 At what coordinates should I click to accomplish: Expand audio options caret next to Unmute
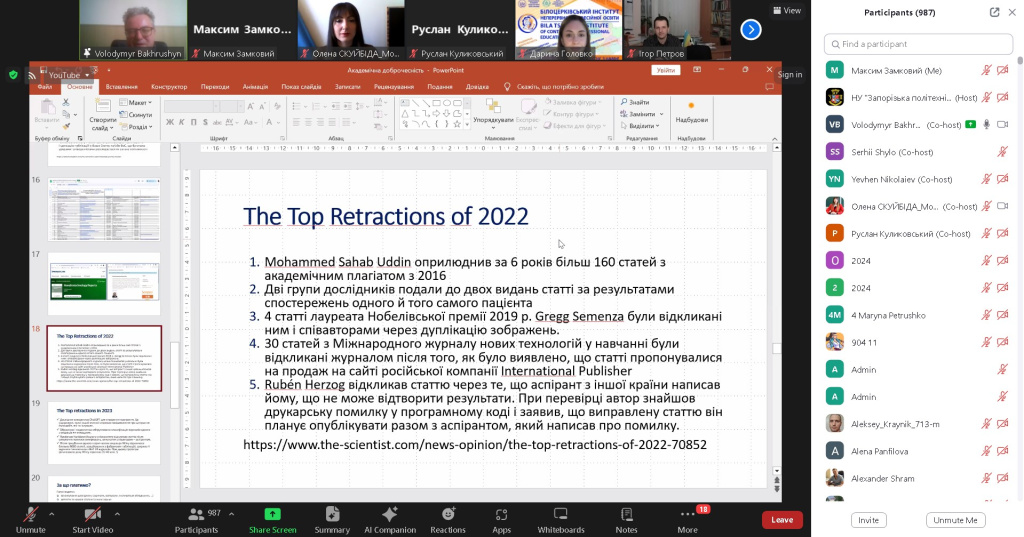pos(52,514)
